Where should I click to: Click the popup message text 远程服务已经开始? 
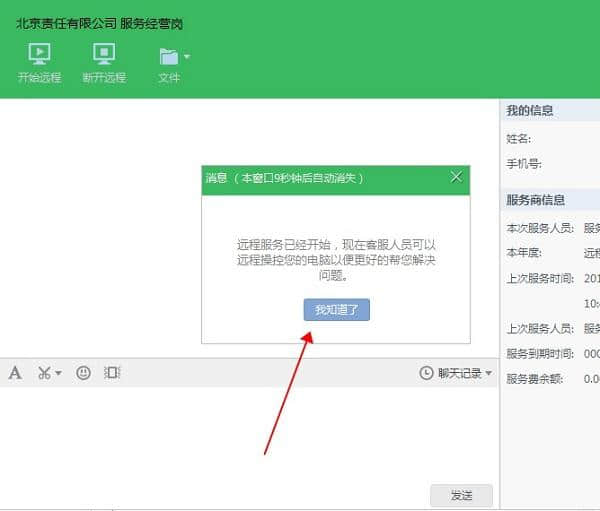[x=284, y=244]
